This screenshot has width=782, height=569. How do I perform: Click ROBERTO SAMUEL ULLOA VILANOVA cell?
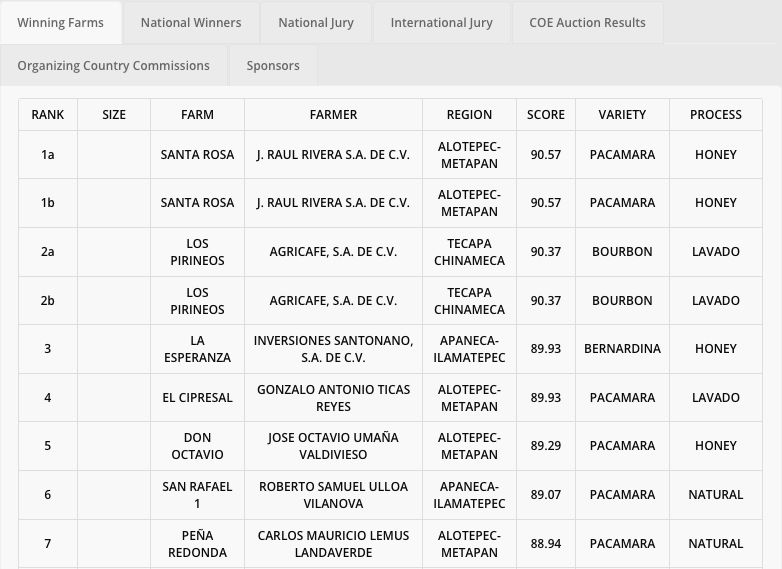click(334, 495)
